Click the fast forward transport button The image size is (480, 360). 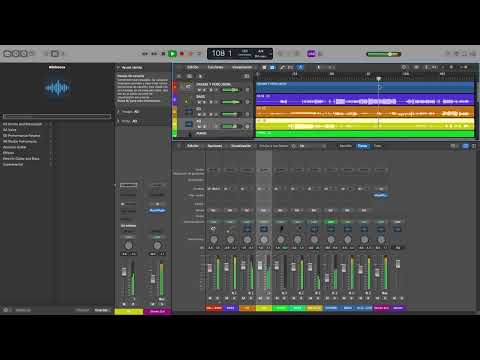coord(154,53)
